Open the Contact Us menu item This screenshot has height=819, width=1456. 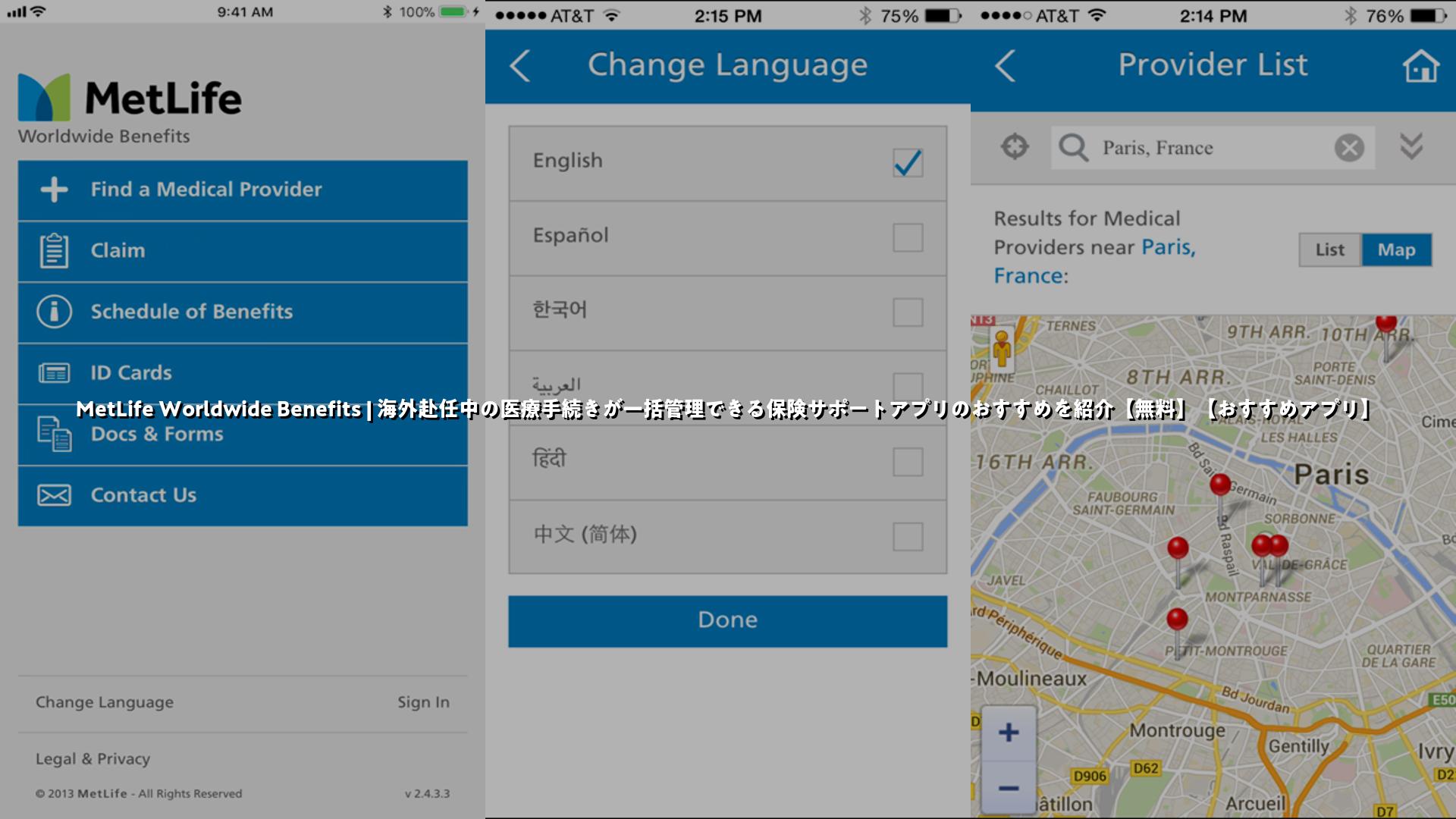(x=243, y=496)
